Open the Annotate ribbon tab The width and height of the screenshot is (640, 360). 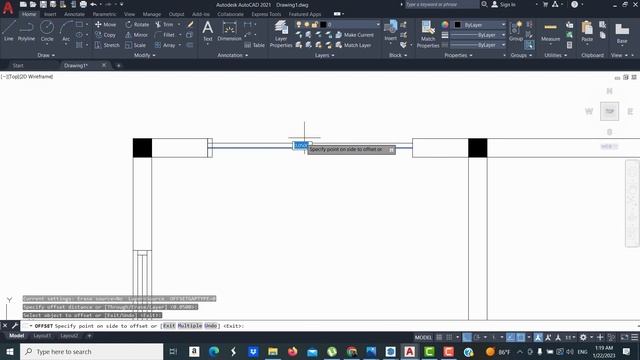[x=74, y=14]
